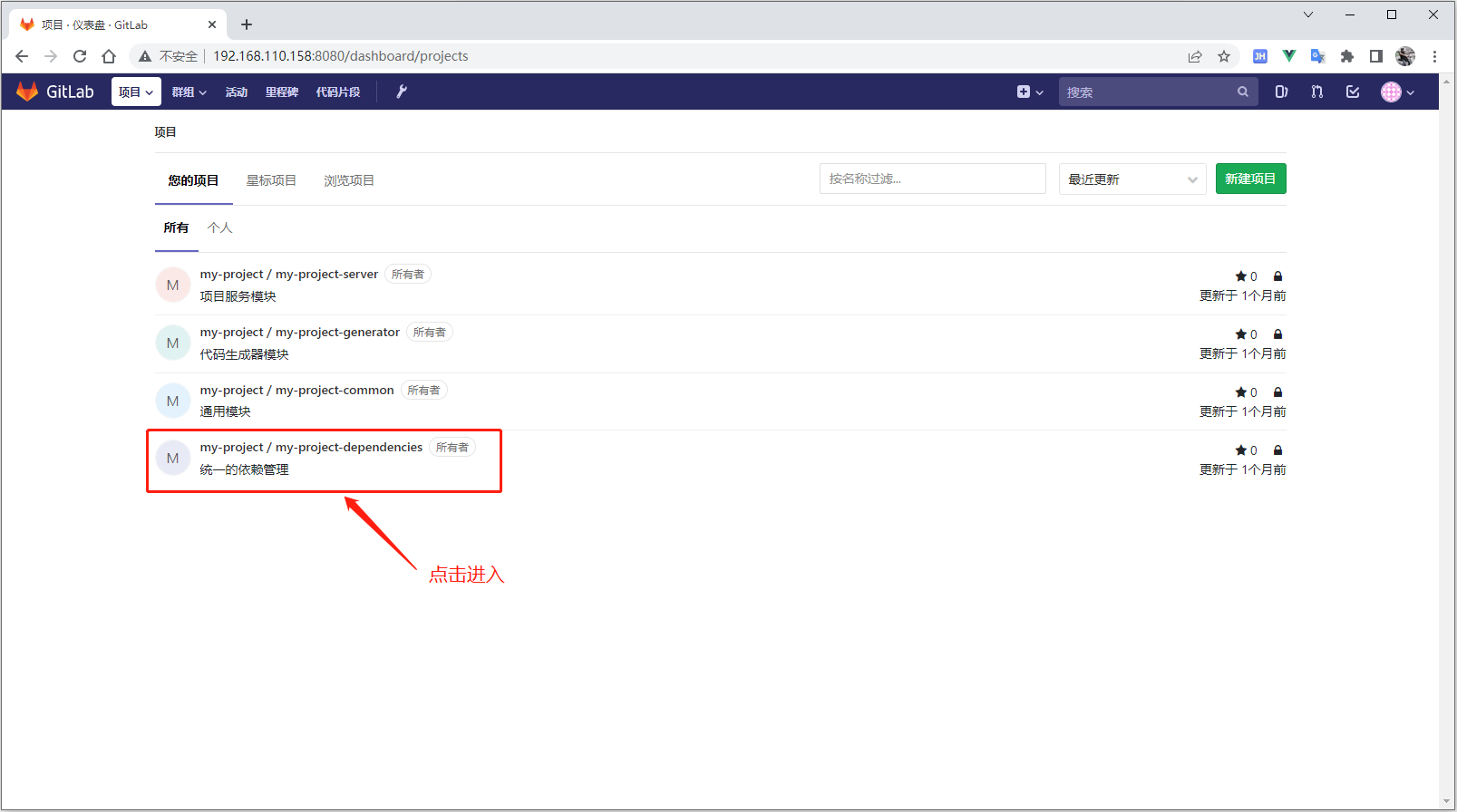
Task: Open the 项目 dropdown in navbar
Action: click(136, 92)
